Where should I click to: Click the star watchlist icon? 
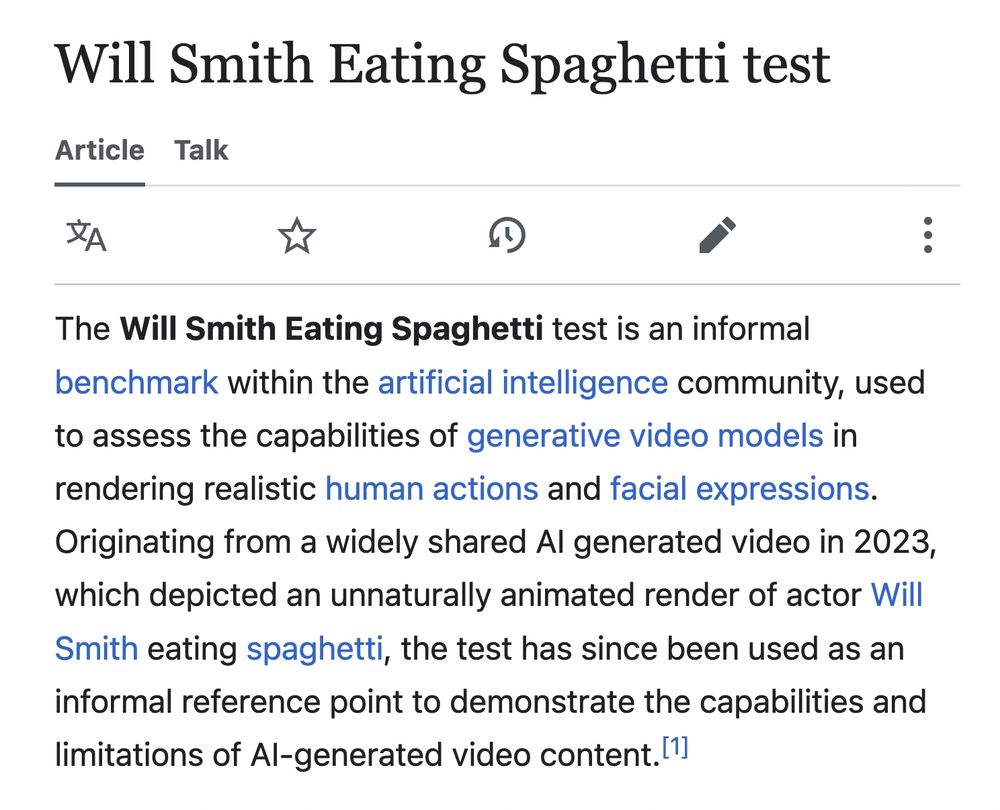(297, 236)
